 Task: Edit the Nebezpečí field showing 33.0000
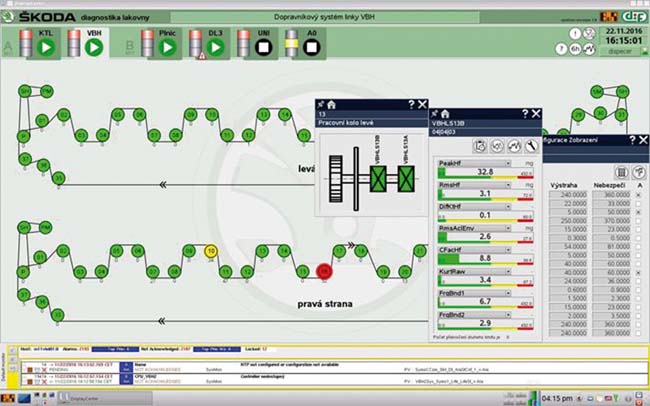pyautogui.click(x=611, y=203)
